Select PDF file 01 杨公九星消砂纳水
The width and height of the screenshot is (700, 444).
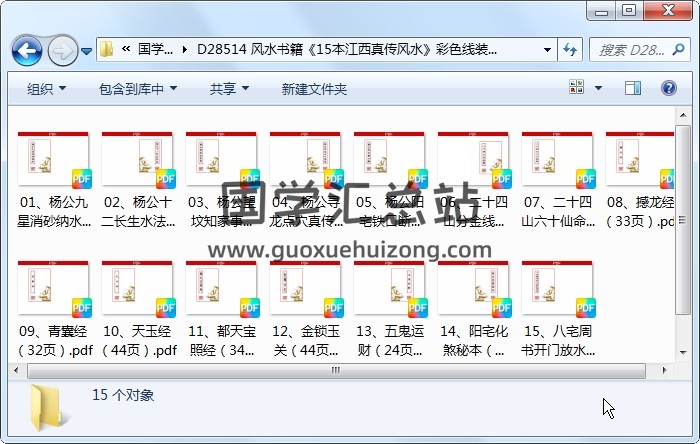pos(53,180)
